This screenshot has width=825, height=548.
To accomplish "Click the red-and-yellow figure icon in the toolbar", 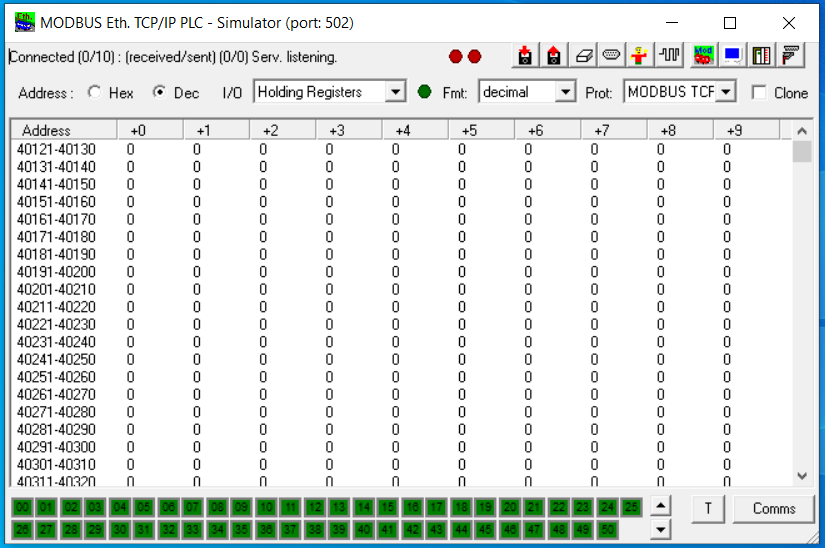I will [x=639, y=56].
